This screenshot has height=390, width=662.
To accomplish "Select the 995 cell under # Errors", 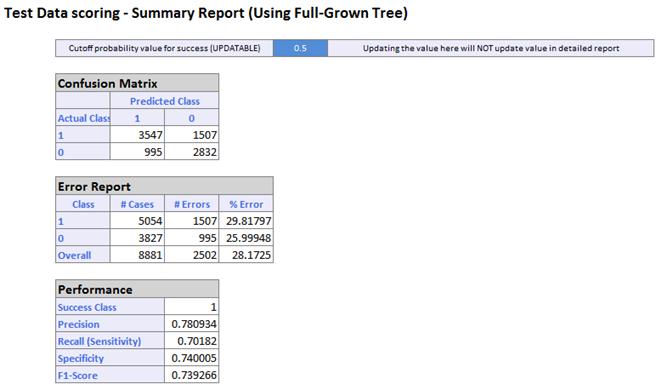I will click(x=192, y=238).
